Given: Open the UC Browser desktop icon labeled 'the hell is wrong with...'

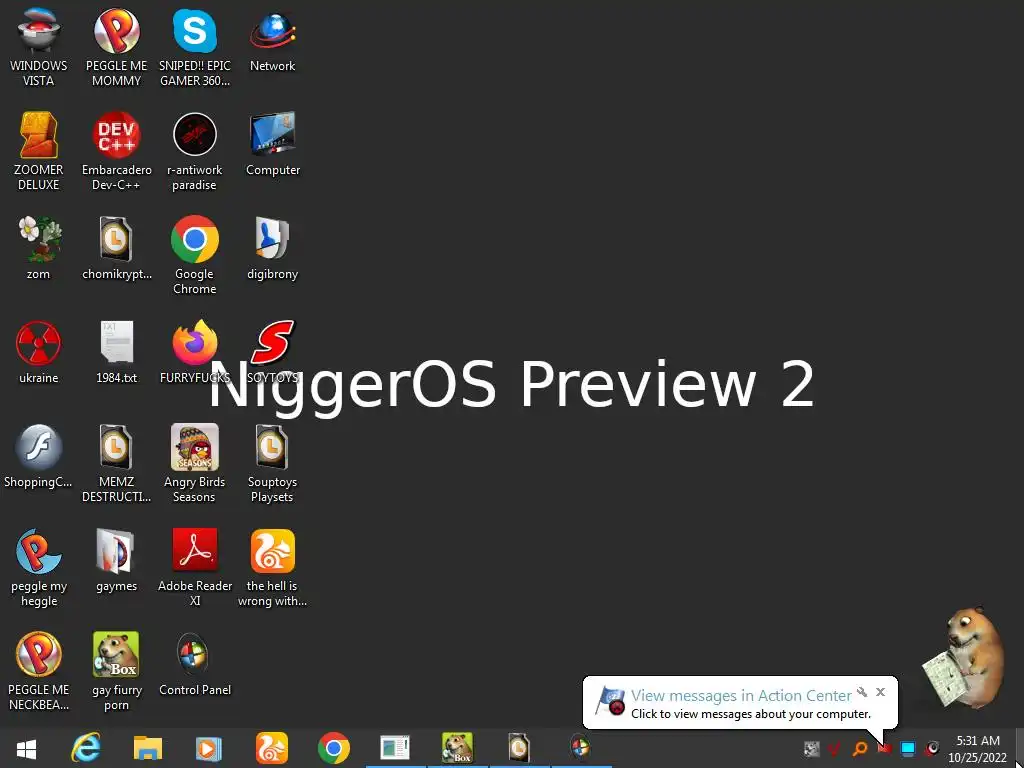Looking at the screenshot, I should tap(272, 567).
